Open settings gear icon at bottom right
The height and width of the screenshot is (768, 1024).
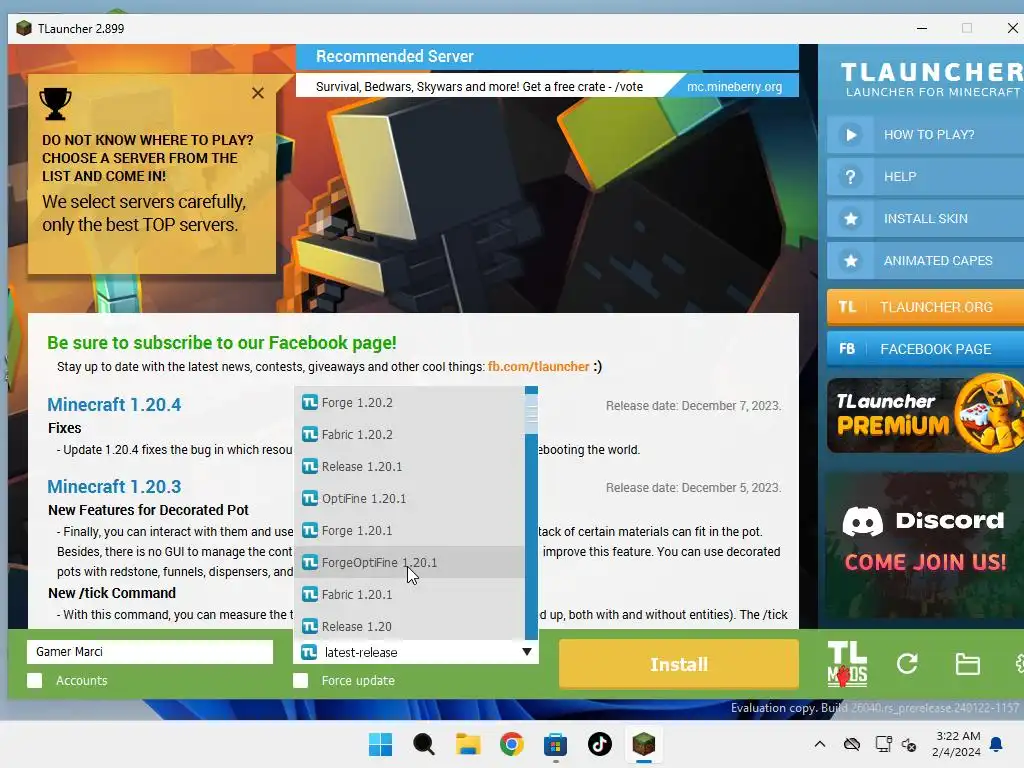click(x=1019, y=664)
